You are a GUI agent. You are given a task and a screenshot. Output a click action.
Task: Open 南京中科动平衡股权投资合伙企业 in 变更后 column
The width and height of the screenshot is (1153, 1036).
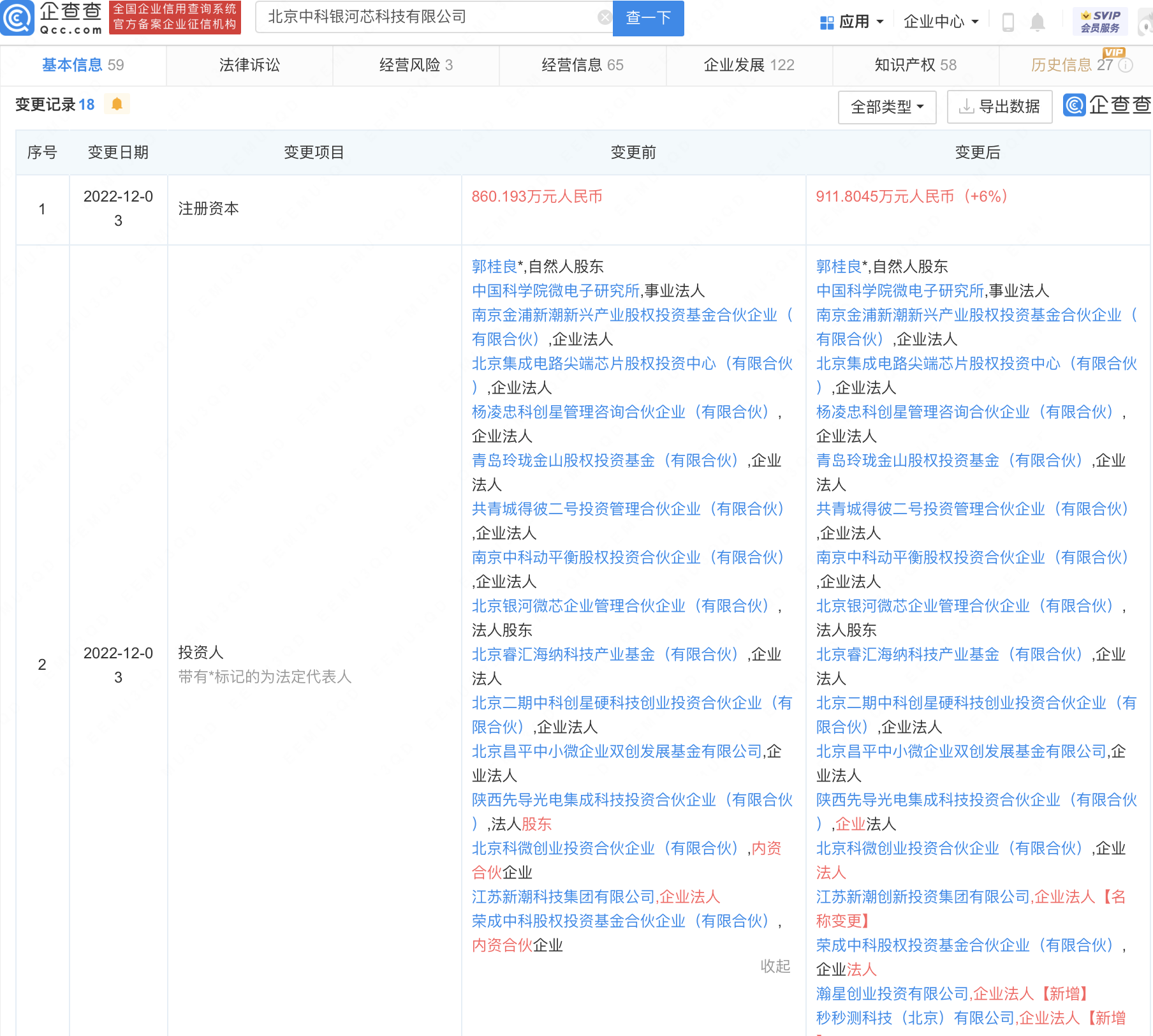click(x=972, y=558)
